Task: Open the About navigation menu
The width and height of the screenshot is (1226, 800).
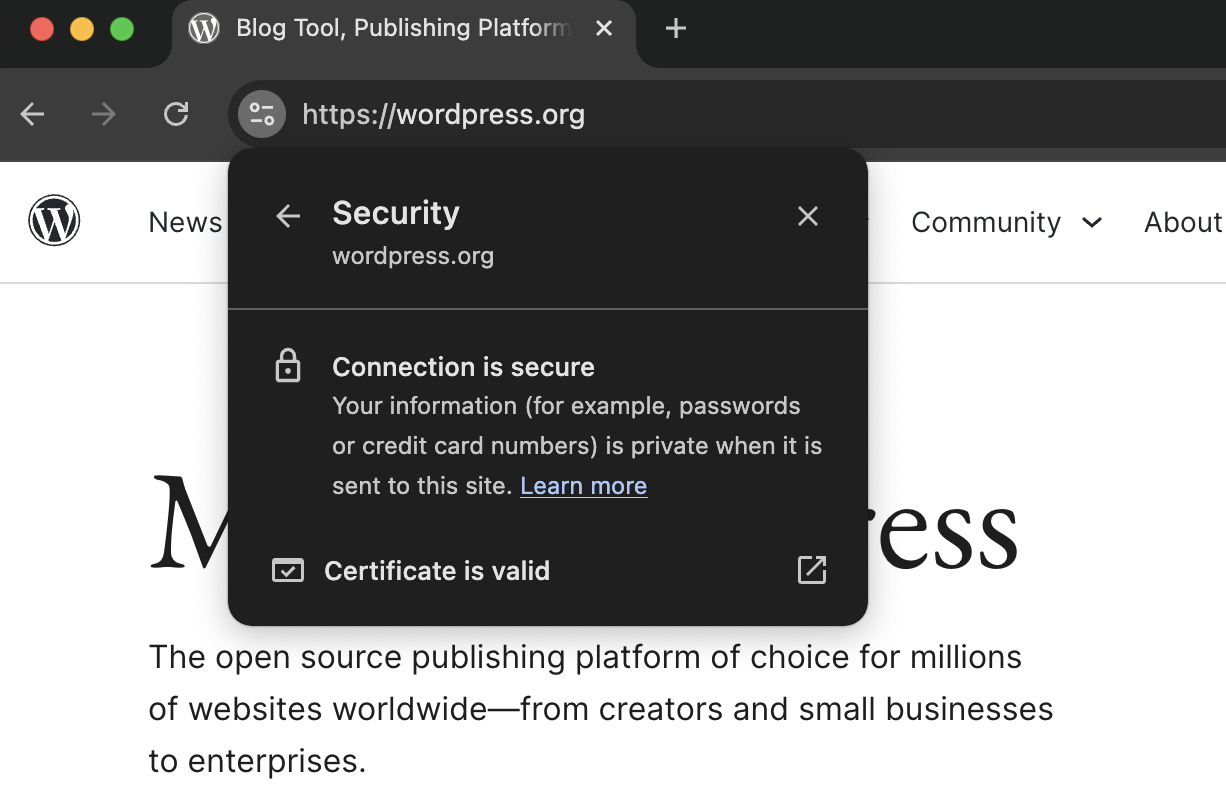Action: [1183, 222]
